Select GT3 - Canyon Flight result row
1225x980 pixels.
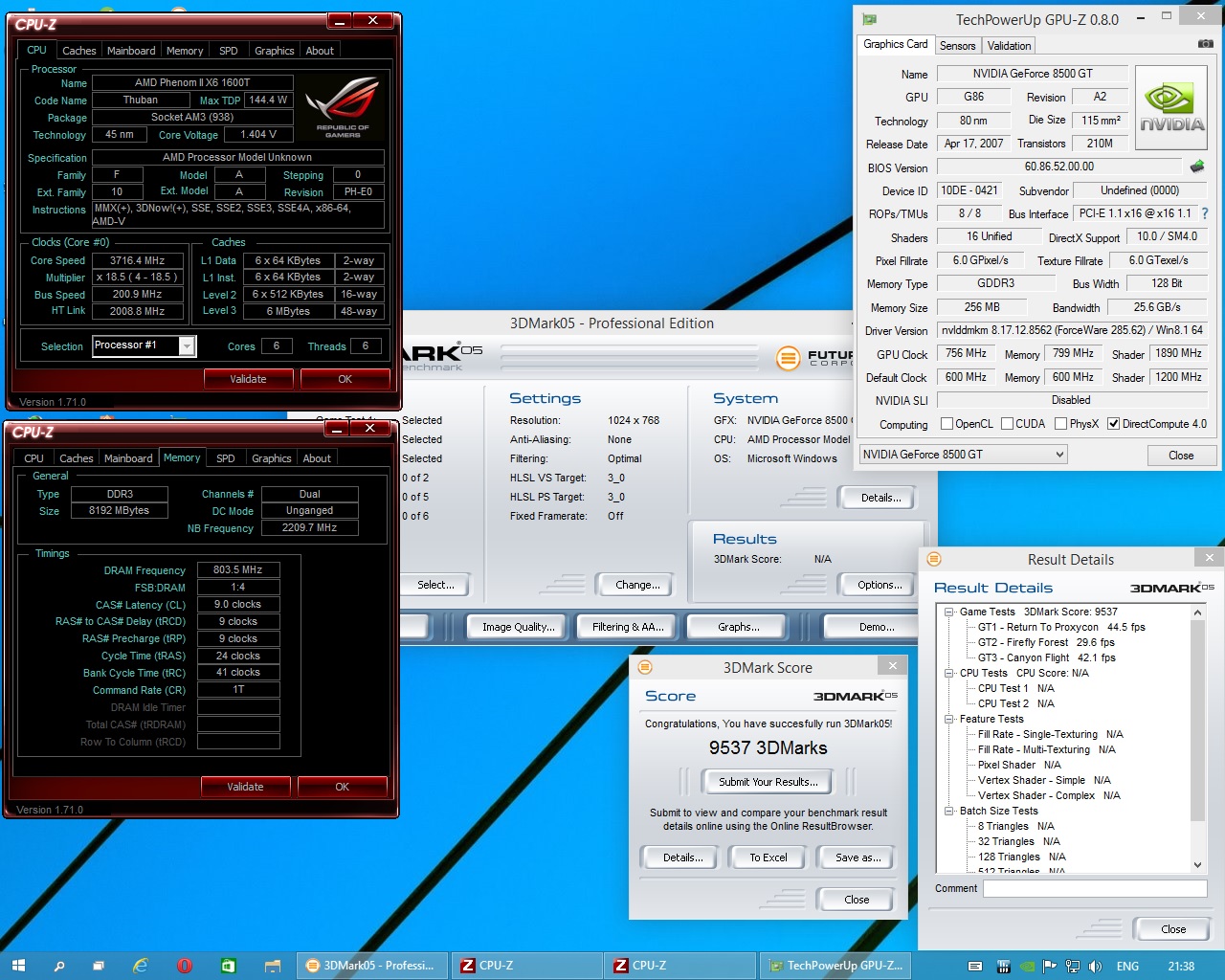[x=1047, y=657]
